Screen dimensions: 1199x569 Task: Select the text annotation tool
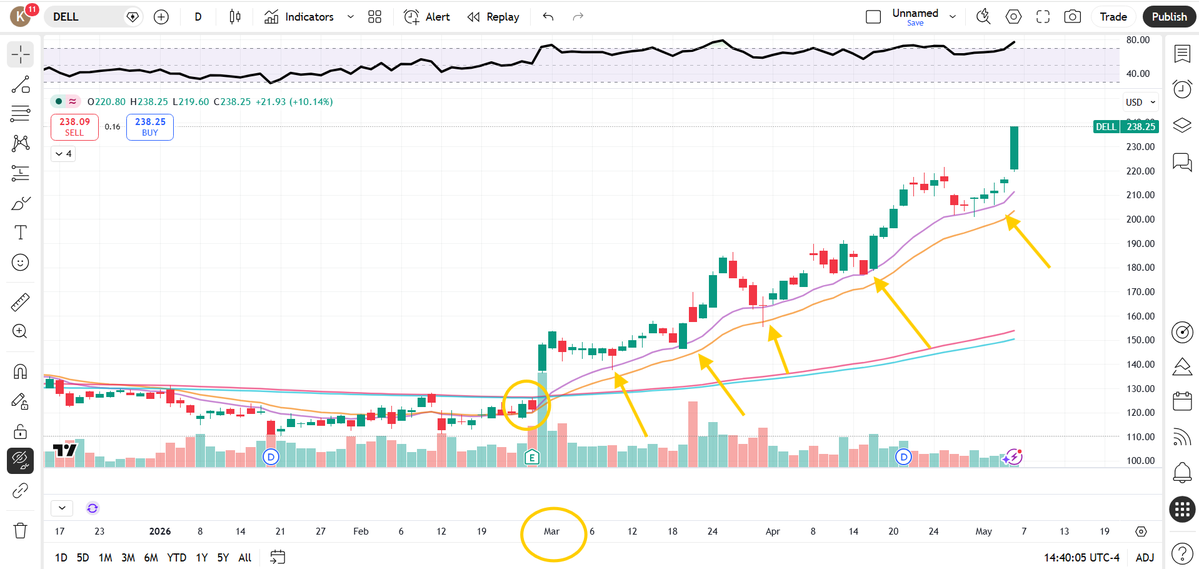pos(21,232)
